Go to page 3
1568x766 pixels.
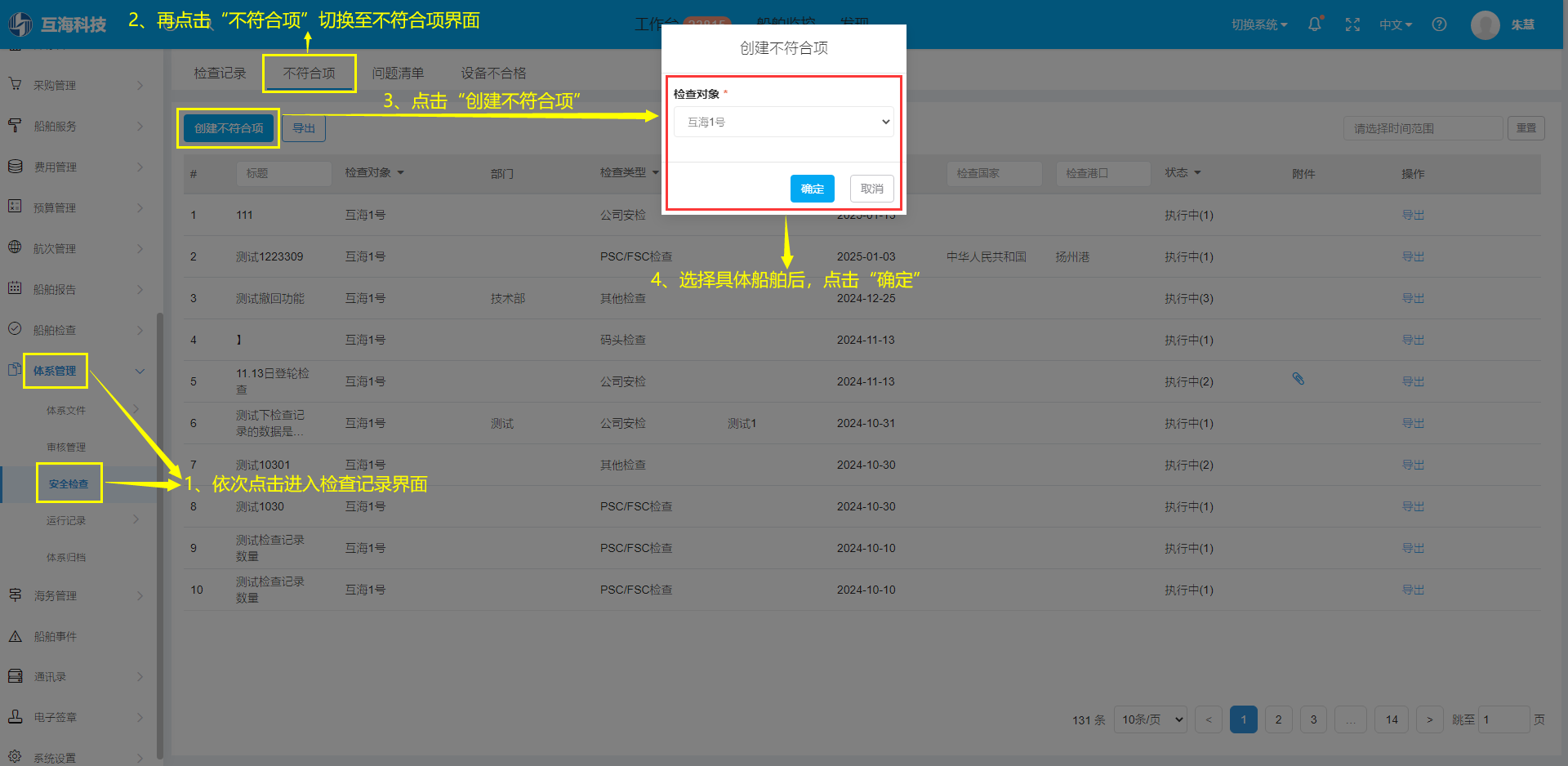1314,719
